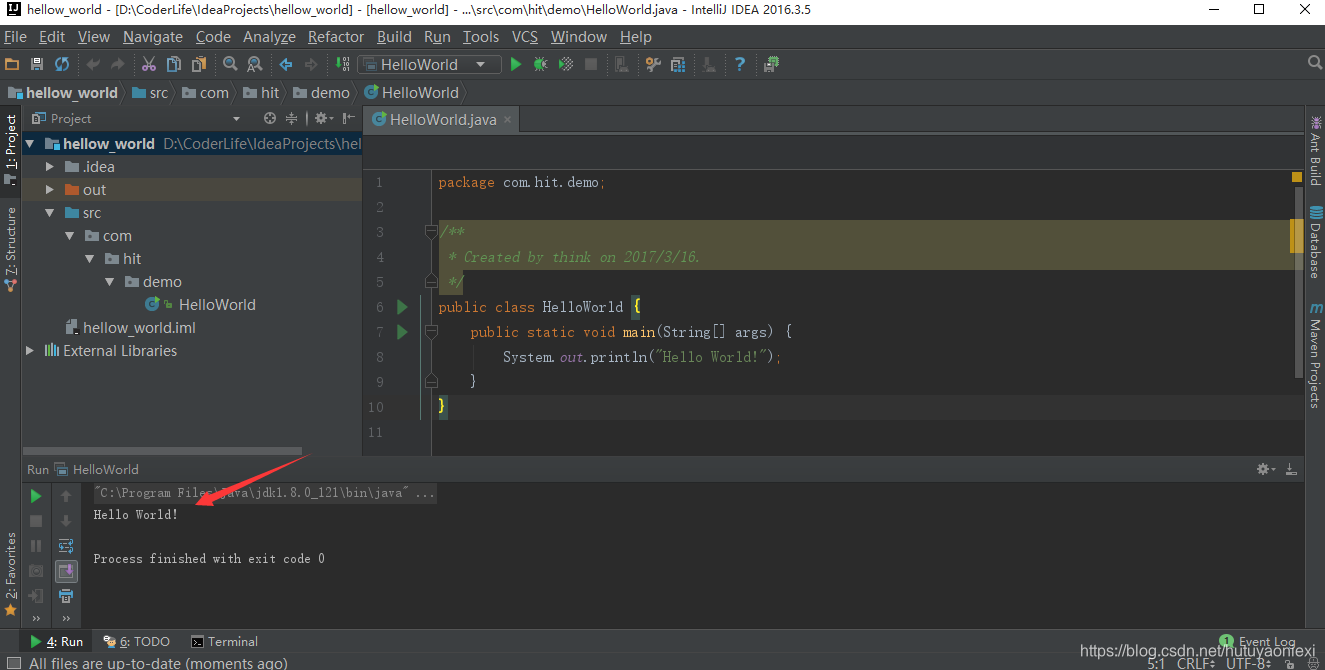Fold the main method at line 7

click(431, 332)
